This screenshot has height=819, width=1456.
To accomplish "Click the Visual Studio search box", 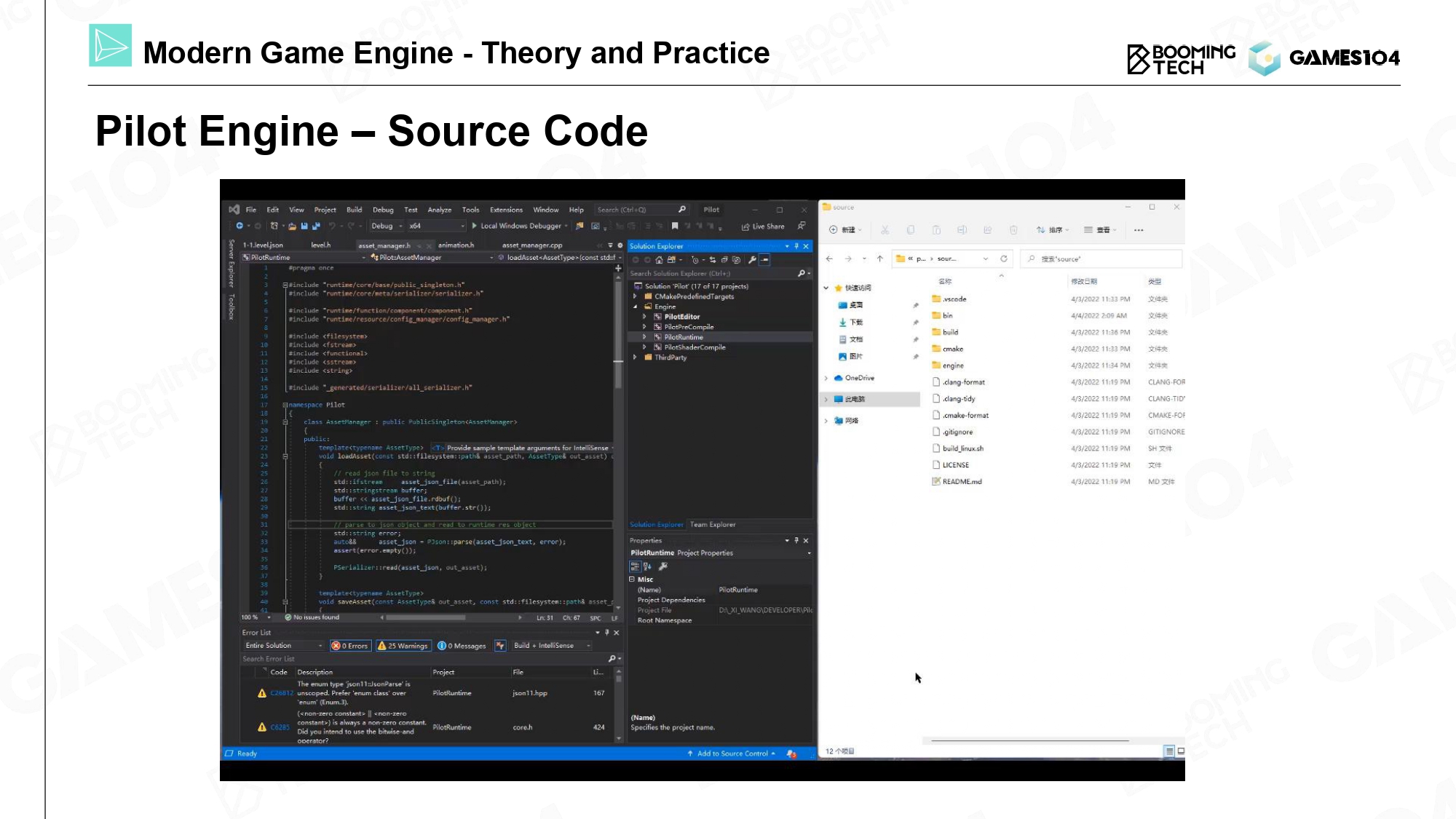I will pos(641,210).
